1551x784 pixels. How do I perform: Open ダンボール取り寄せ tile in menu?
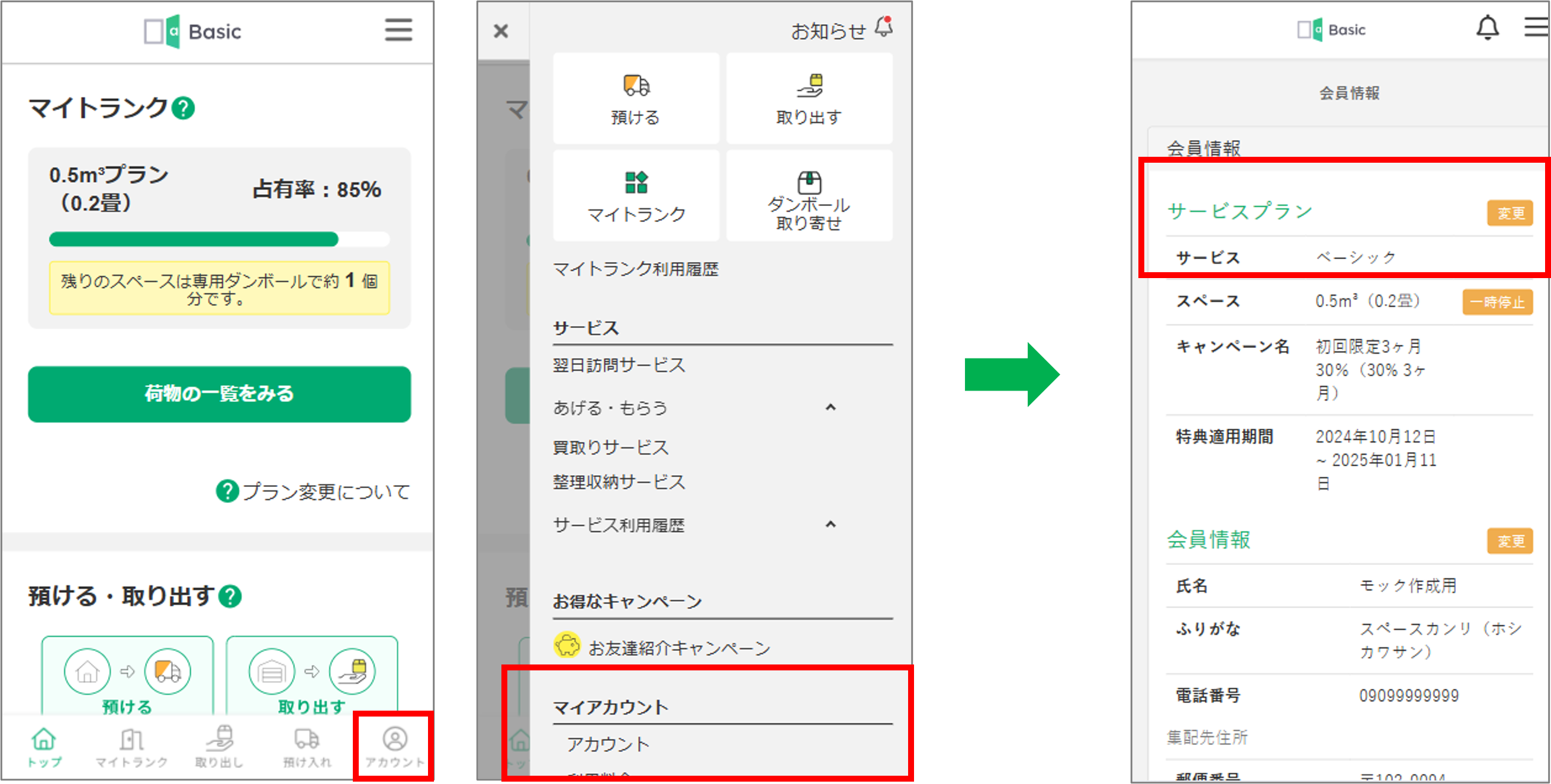click(809, 196)
